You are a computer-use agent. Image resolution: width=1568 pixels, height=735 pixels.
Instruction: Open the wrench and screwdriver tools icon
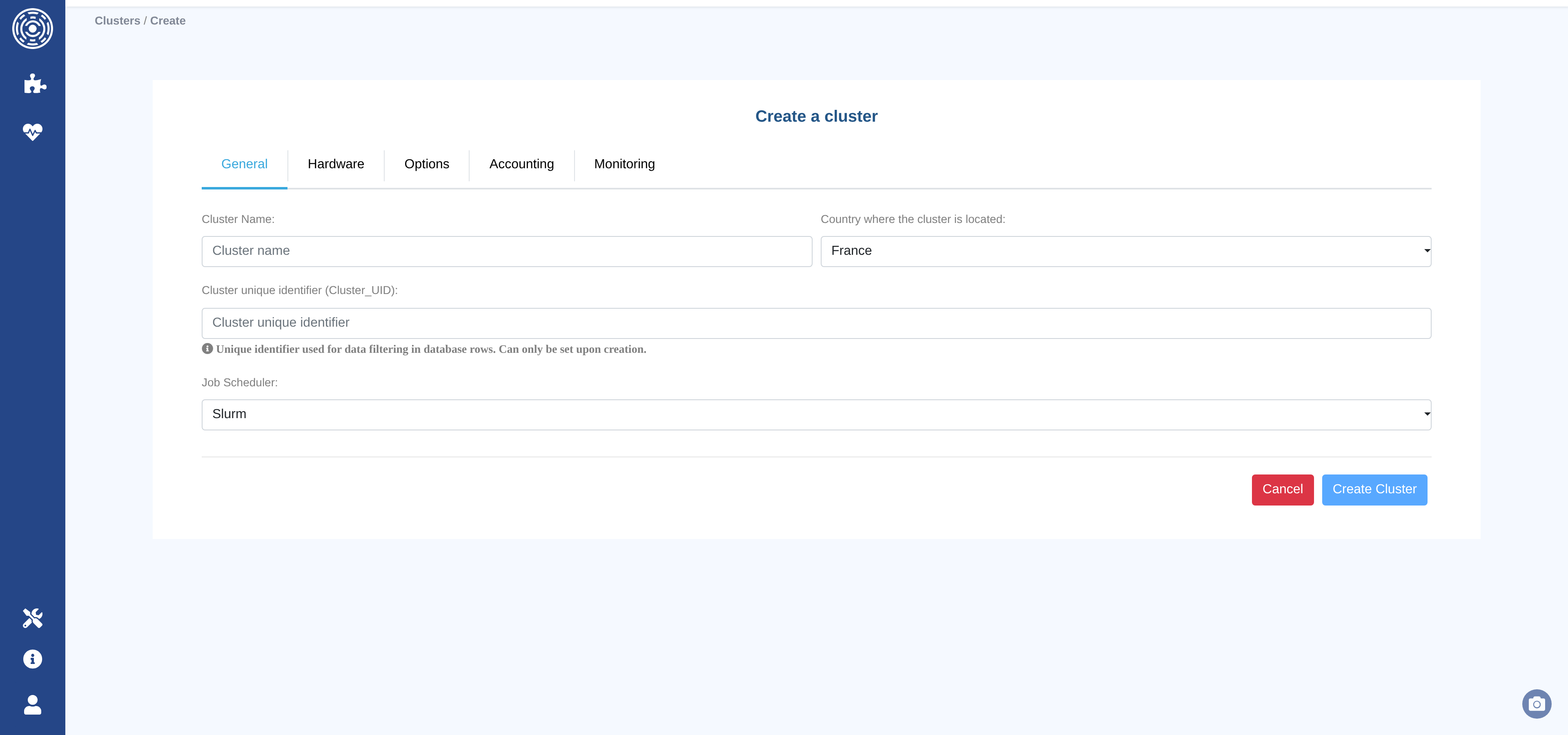click(x=32, y=617)
